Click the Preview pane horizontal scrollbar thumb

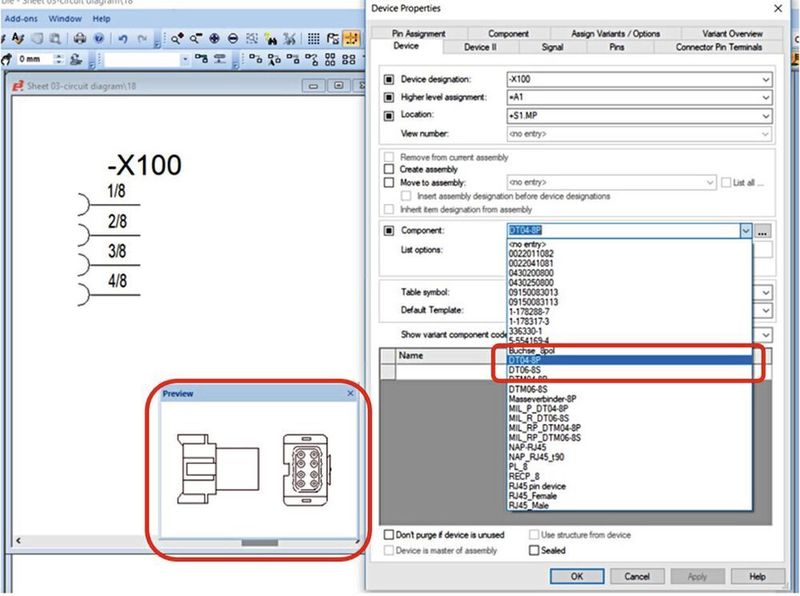(260, 542)
